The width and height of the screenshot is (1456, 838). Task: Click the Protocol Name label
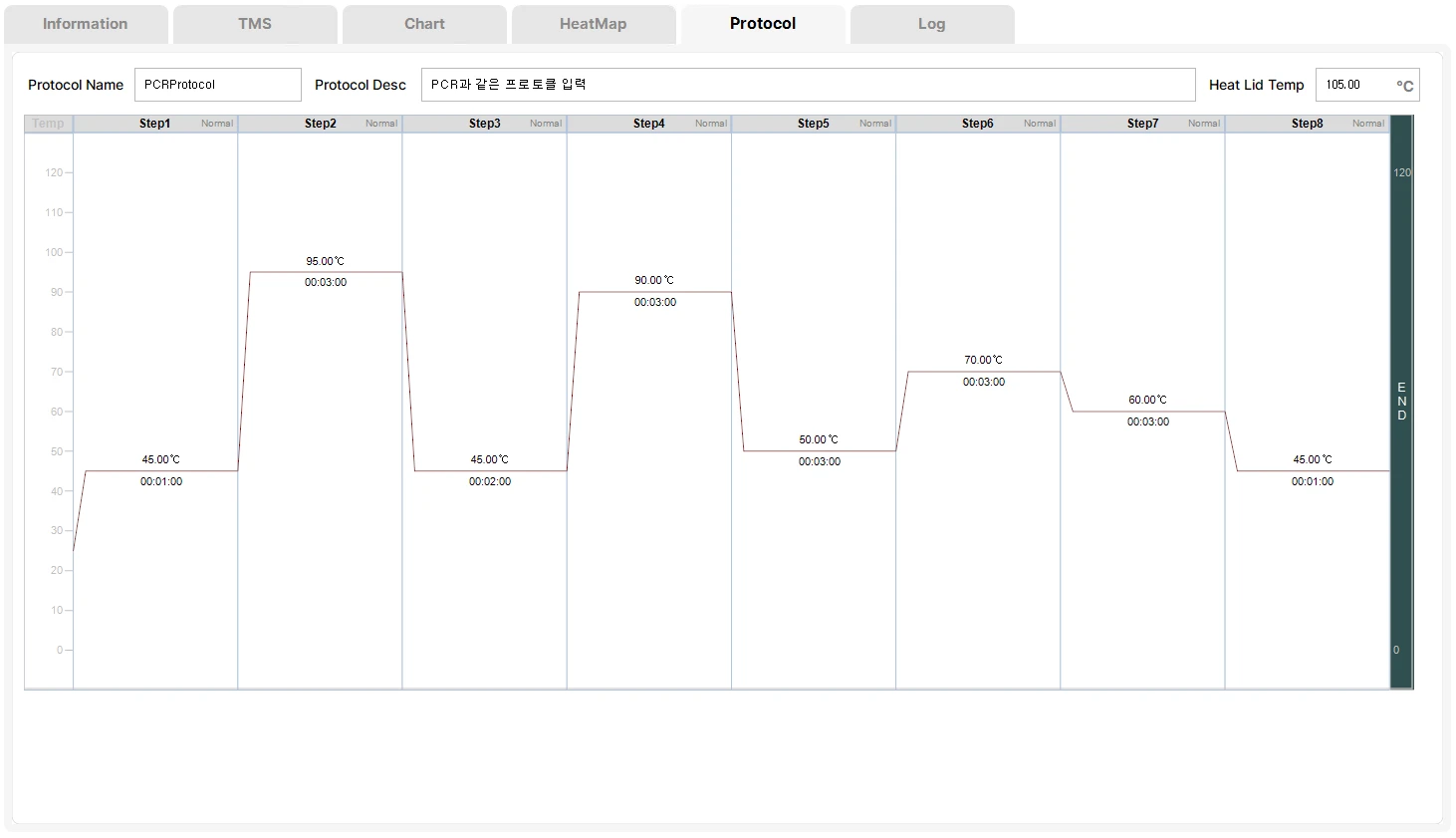click(76, 85)
